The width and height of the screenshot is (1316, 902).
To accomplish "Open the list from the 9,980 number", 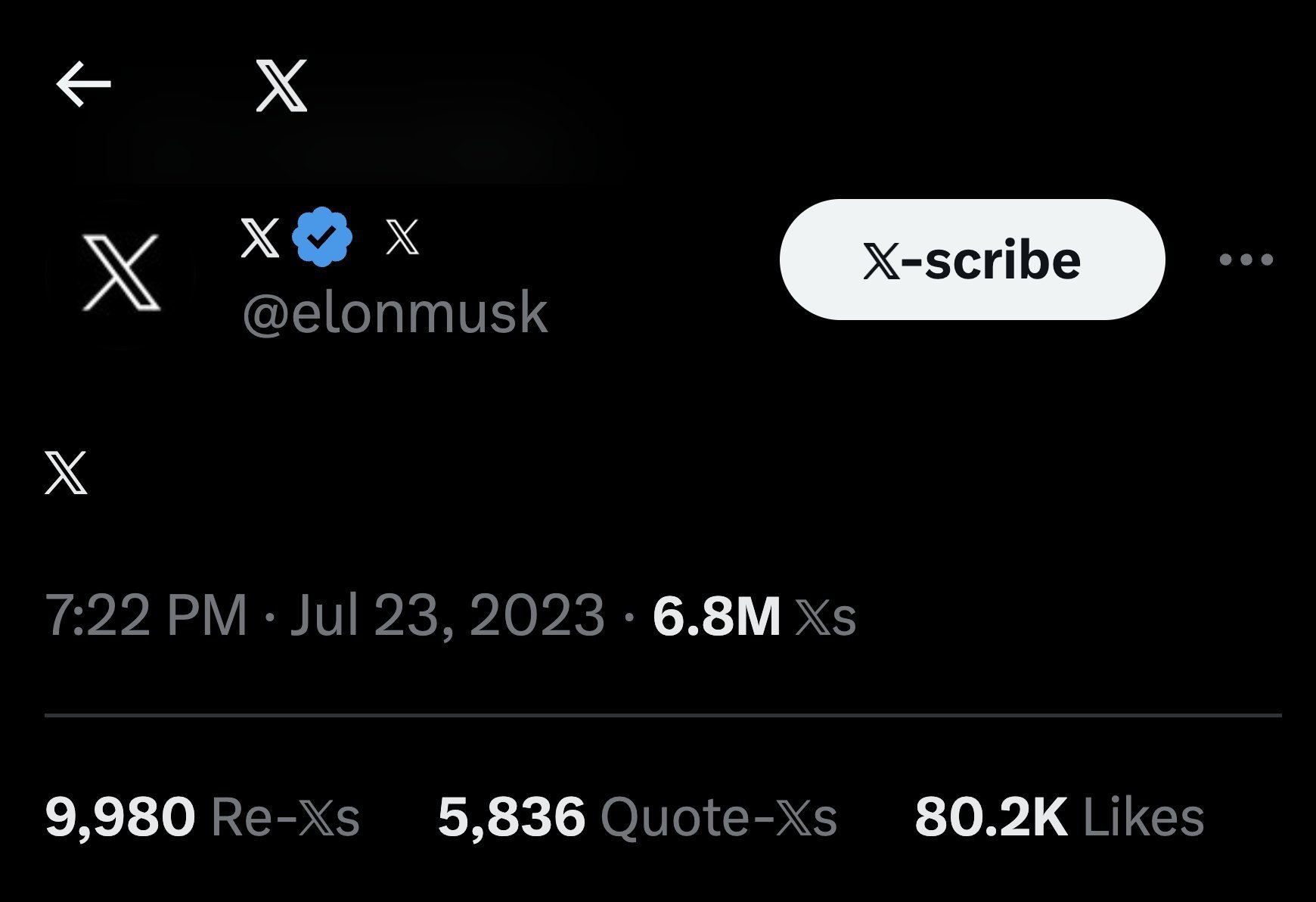I will click(x=120, y=817).
